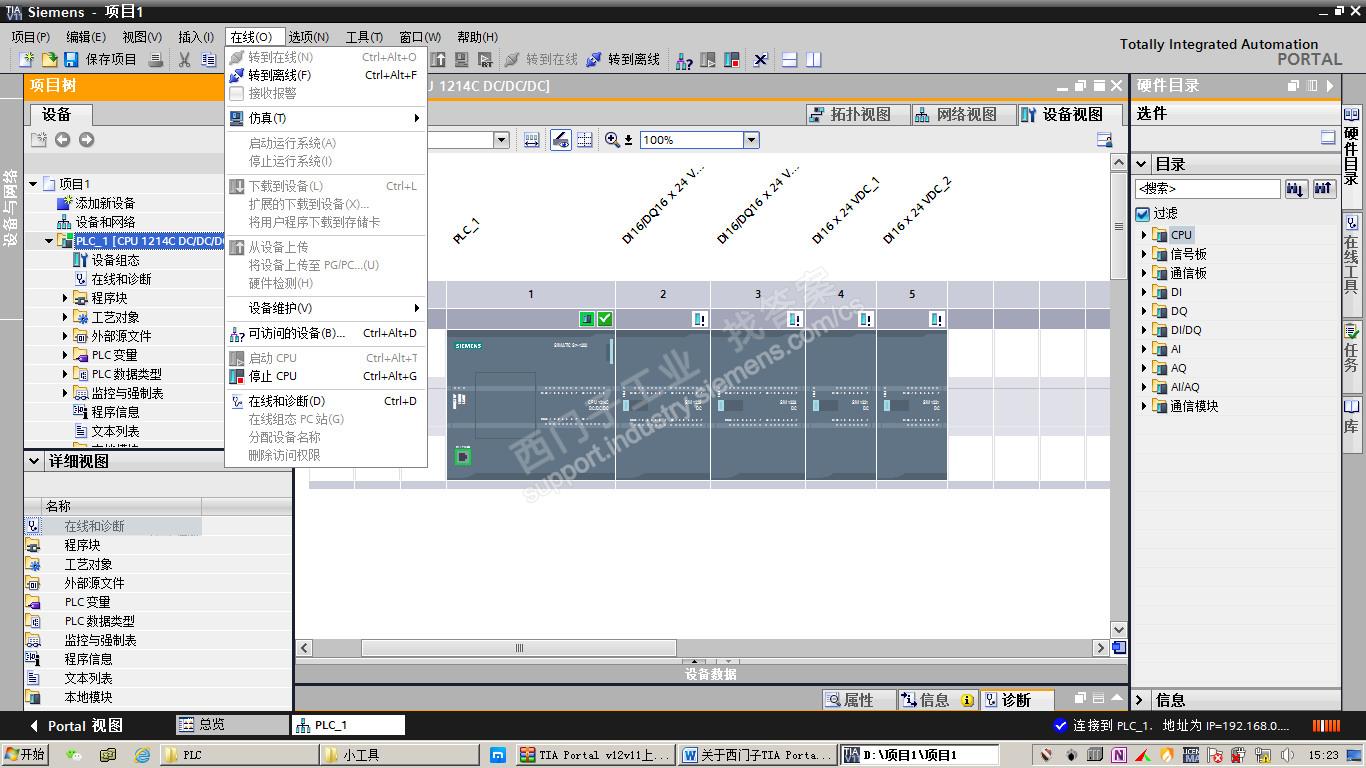The image size is (1366, 768).
Task: Click the forward arrow in project tree
Action: tap(86, 140)
